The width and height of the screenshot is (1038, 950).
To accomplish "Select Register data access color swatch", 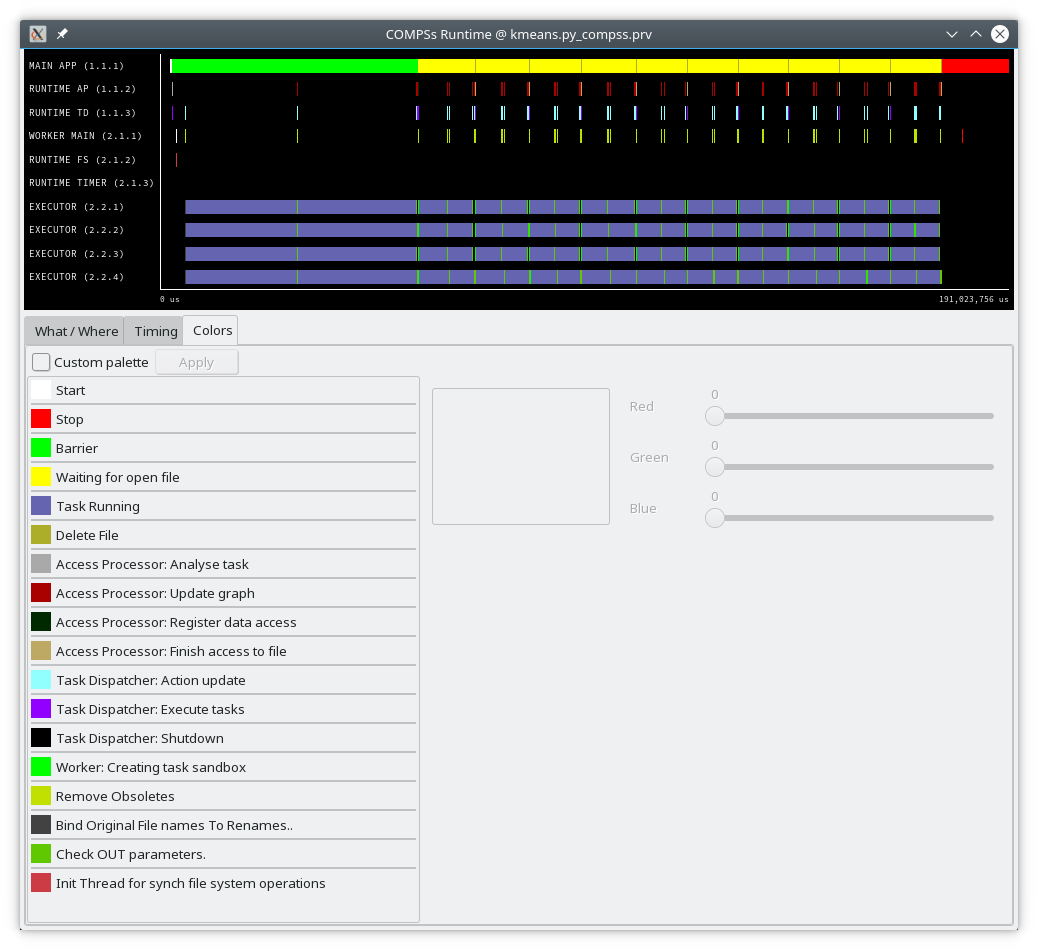I will pos(41,622).
